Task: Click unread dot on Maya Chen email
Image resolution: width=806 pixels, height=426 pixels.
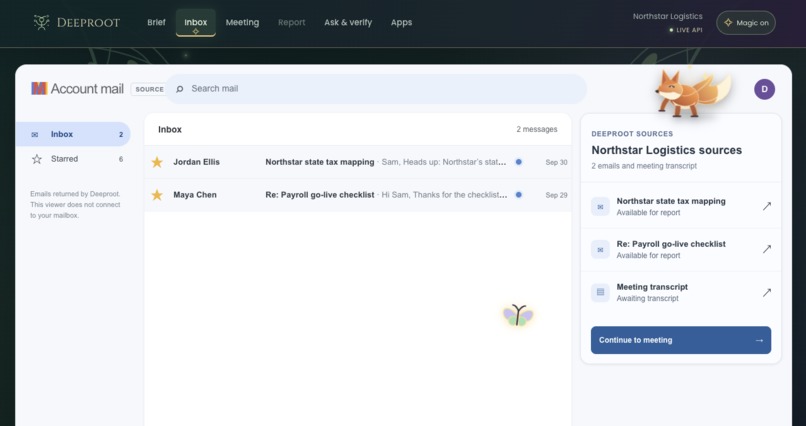Action: pyautogui.click(x=519, y=195)
